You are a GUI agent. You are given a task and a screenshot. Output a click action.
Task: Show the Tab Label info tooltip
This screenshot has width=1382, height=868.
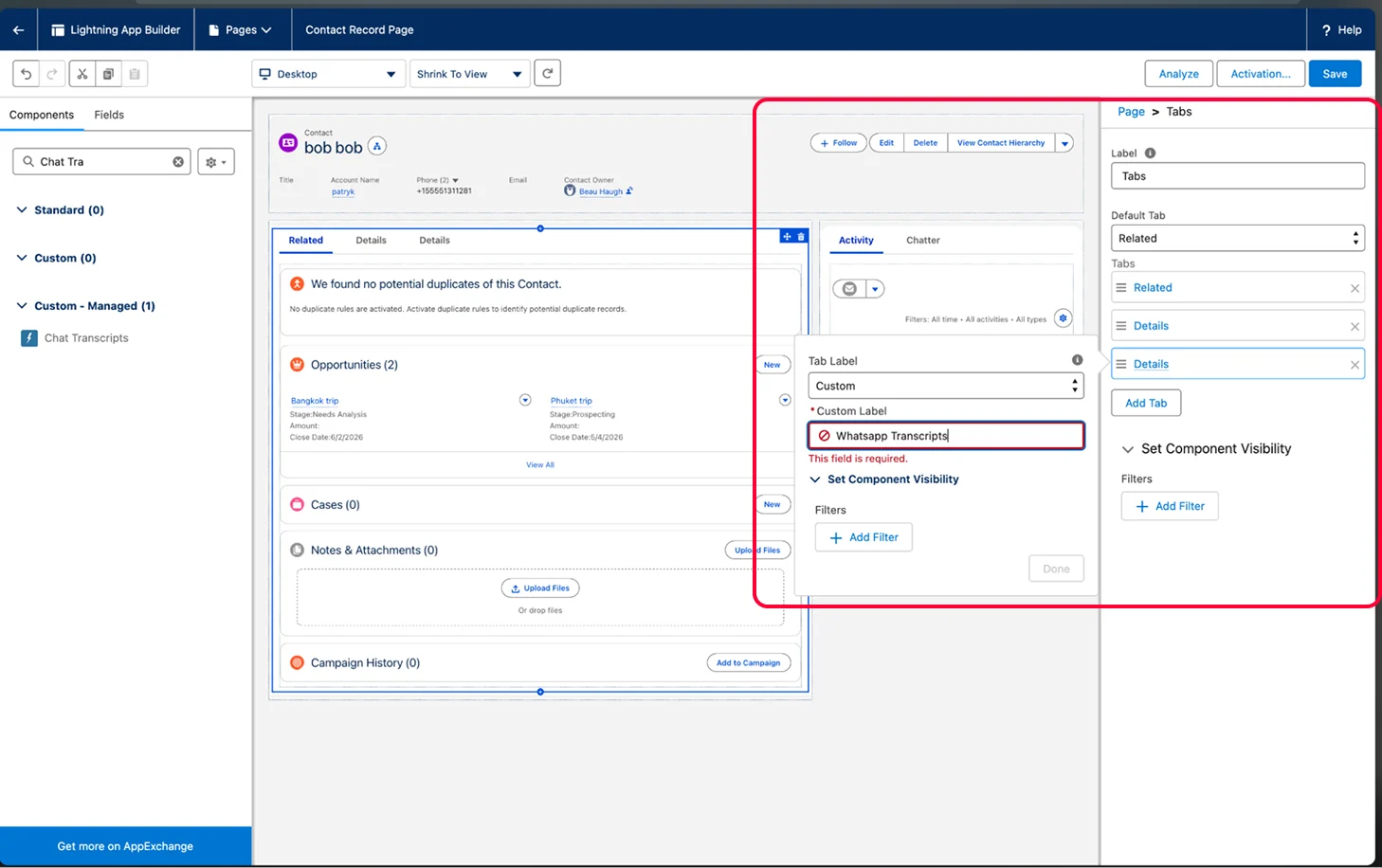pos(1078,360)
